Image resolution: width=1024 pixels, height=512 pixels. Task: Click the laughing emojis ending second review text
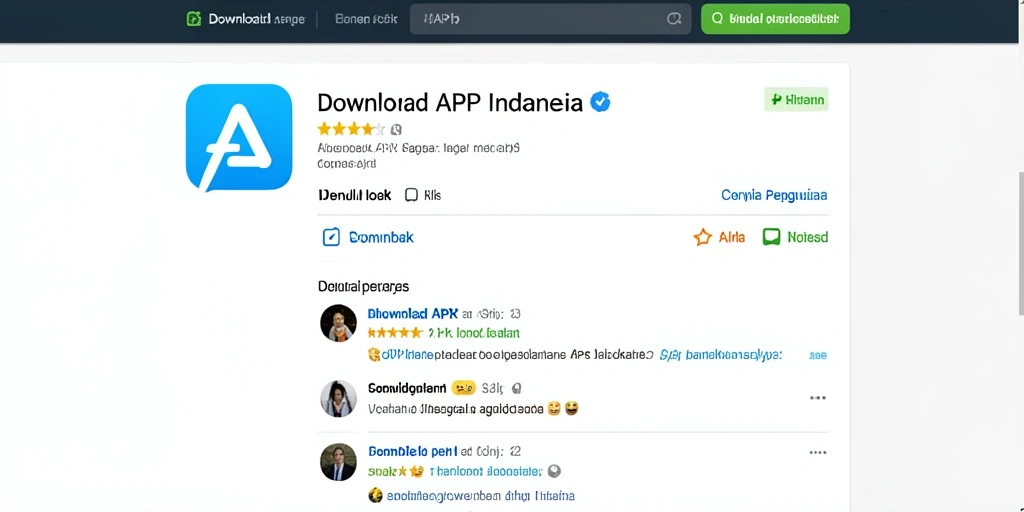(x=563, y=409)
